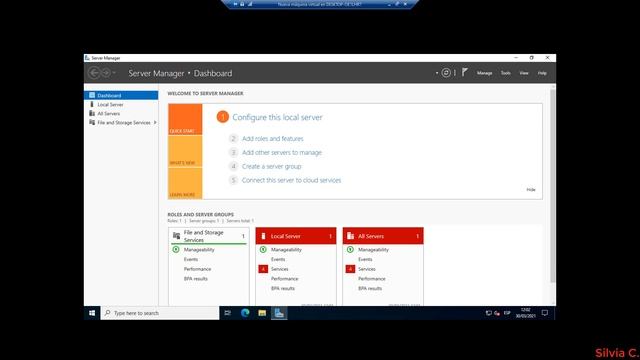Open the notifications flag icon

point(464,72)
